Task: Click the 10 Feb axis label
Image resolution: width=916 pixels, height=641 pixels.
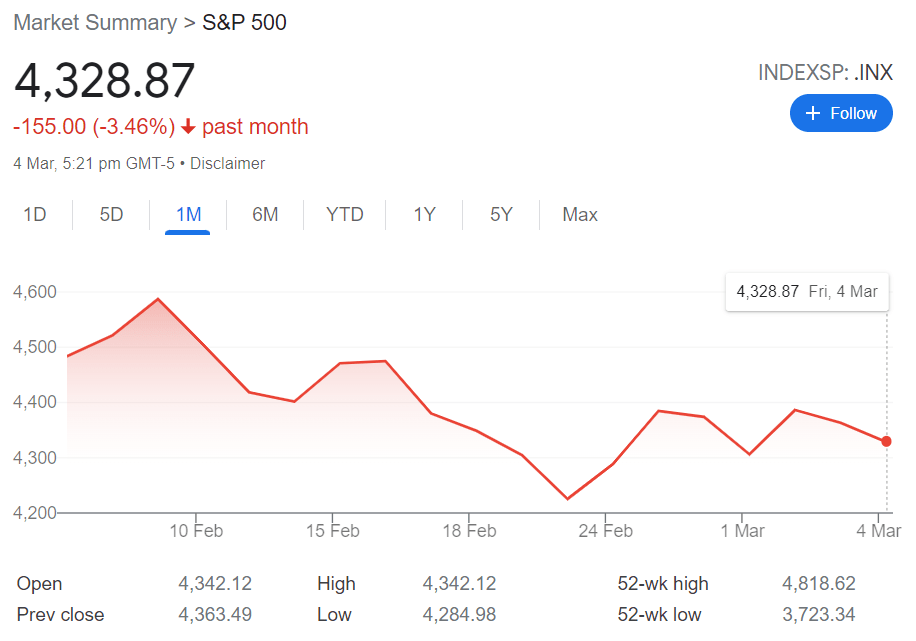Action: [x=195, y=531]
